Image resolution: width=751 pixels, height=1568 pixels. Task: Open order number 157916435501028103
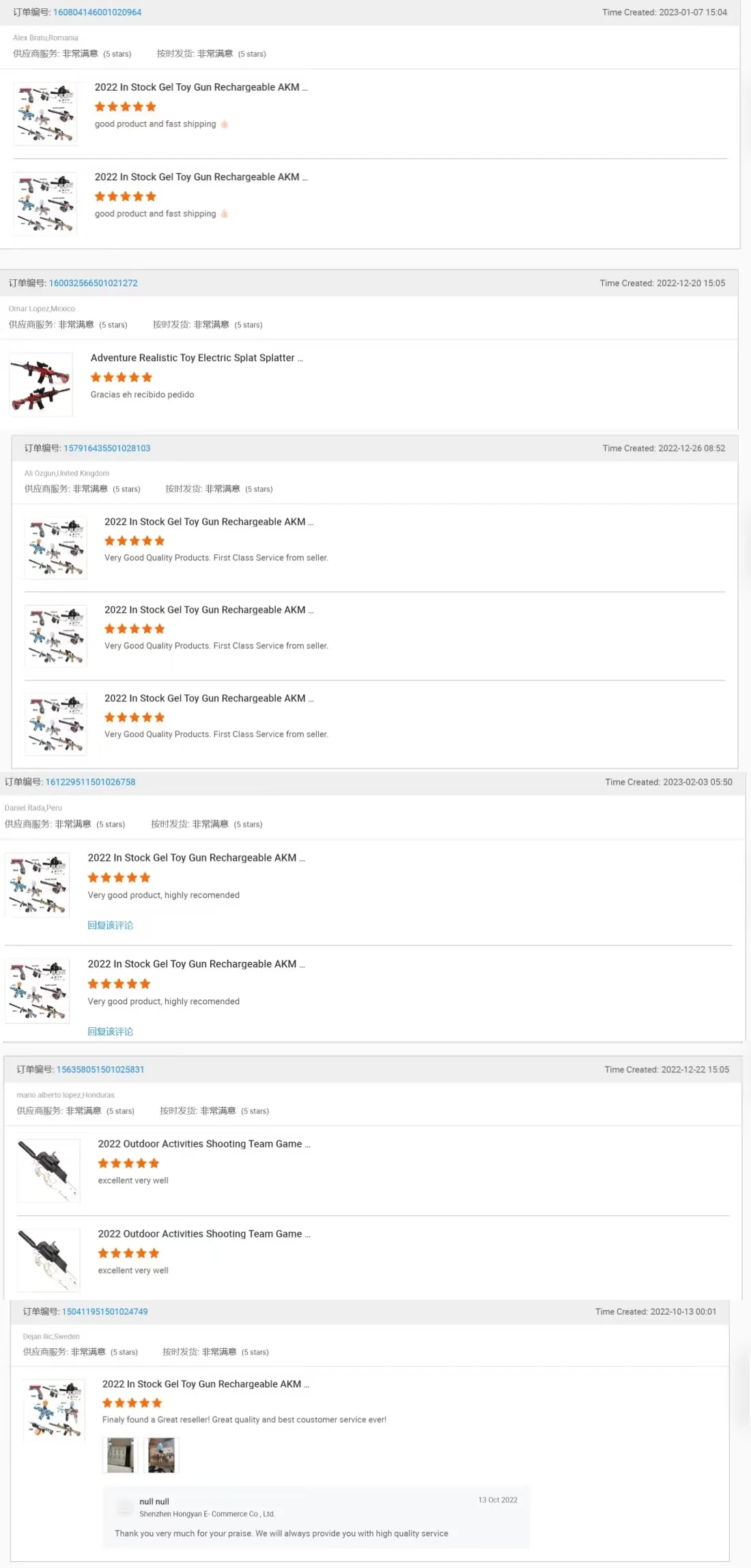(x=107, y=448)
